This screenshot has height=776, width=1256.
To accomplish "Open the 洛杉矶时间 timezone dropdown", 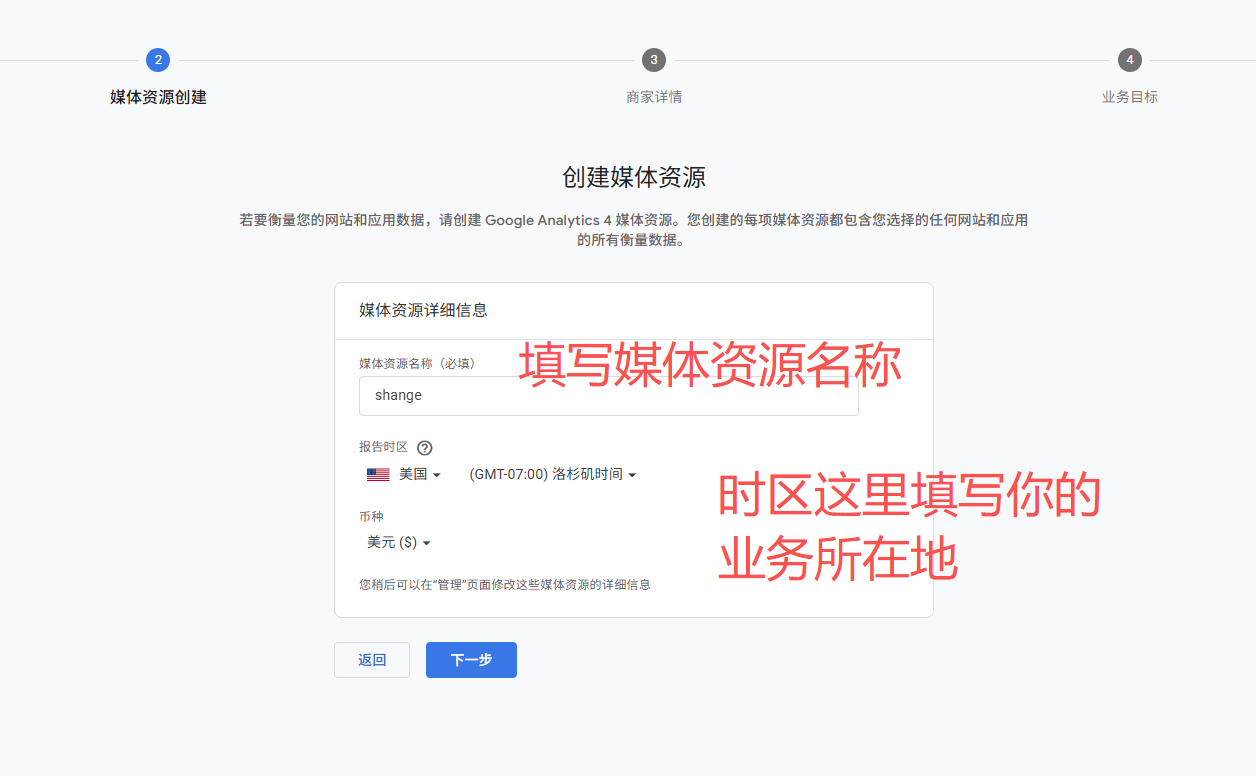I will (x=553, y=474).
